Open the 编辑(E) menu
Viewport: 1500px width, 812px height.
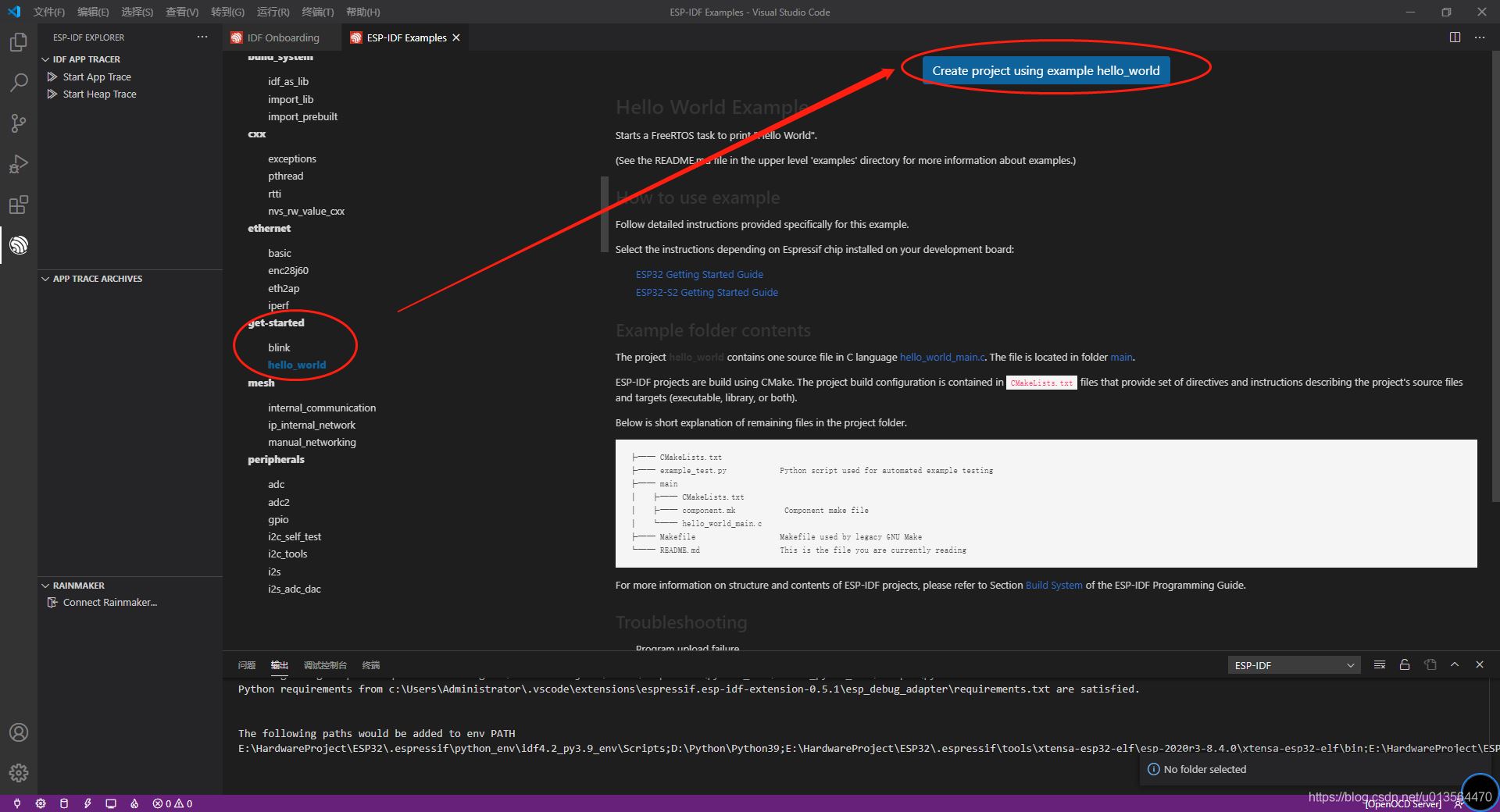(x=93, y=12)
